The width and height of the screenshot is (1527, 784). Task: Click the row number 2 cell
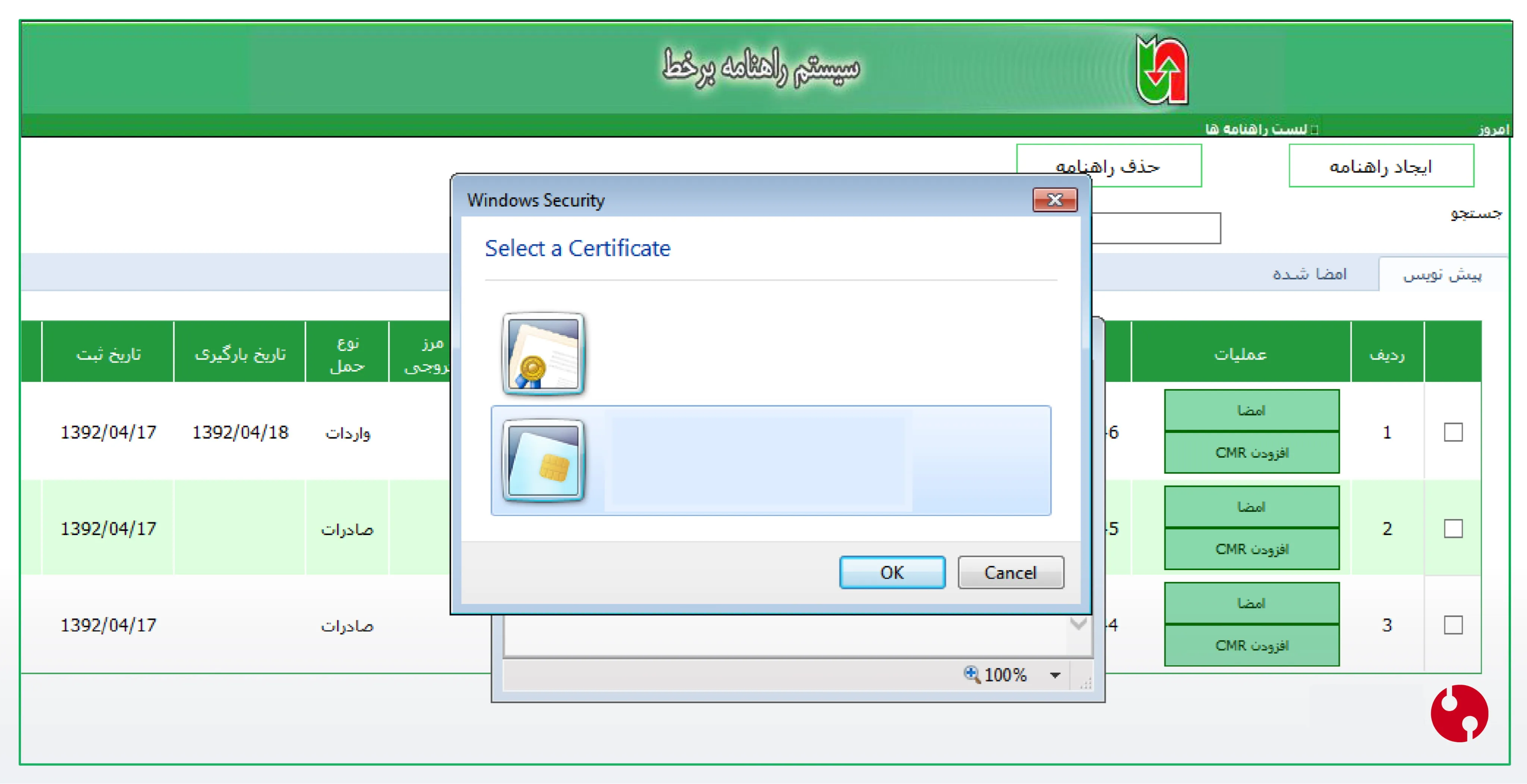(x=1387, y=528)
